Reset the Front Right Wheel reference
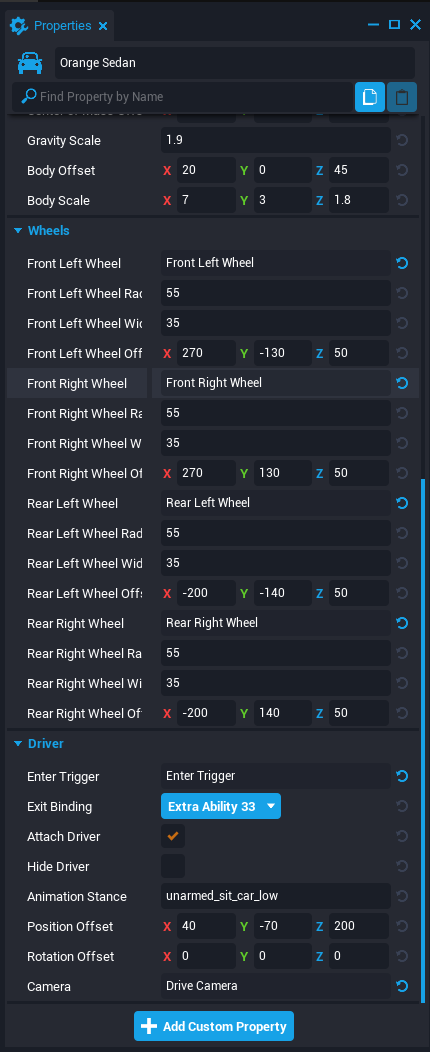Image resolution: width=430 pixels, height=1052 pixels. tap(402, 383)
